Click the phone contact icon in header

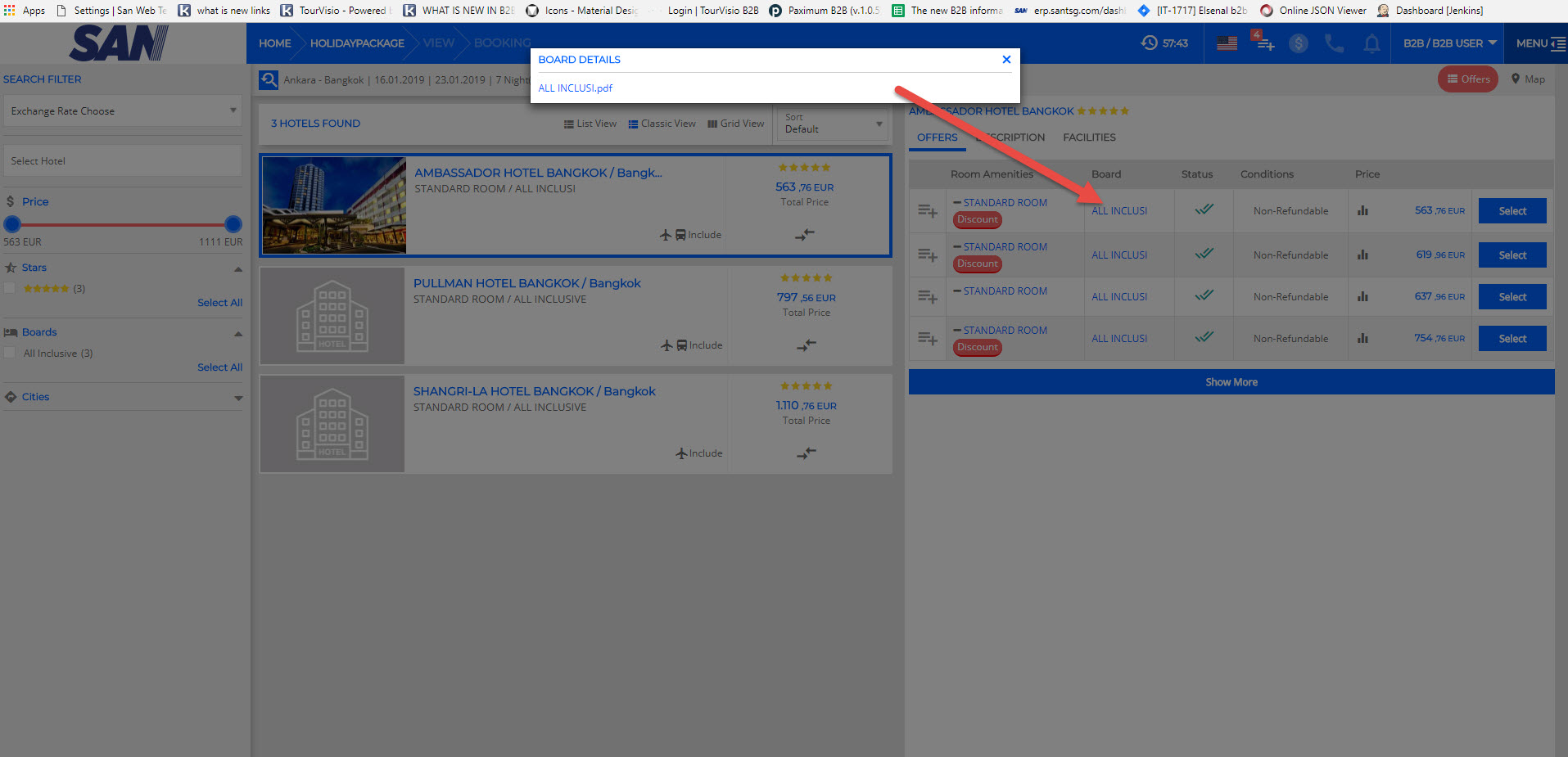(1334, 43)
